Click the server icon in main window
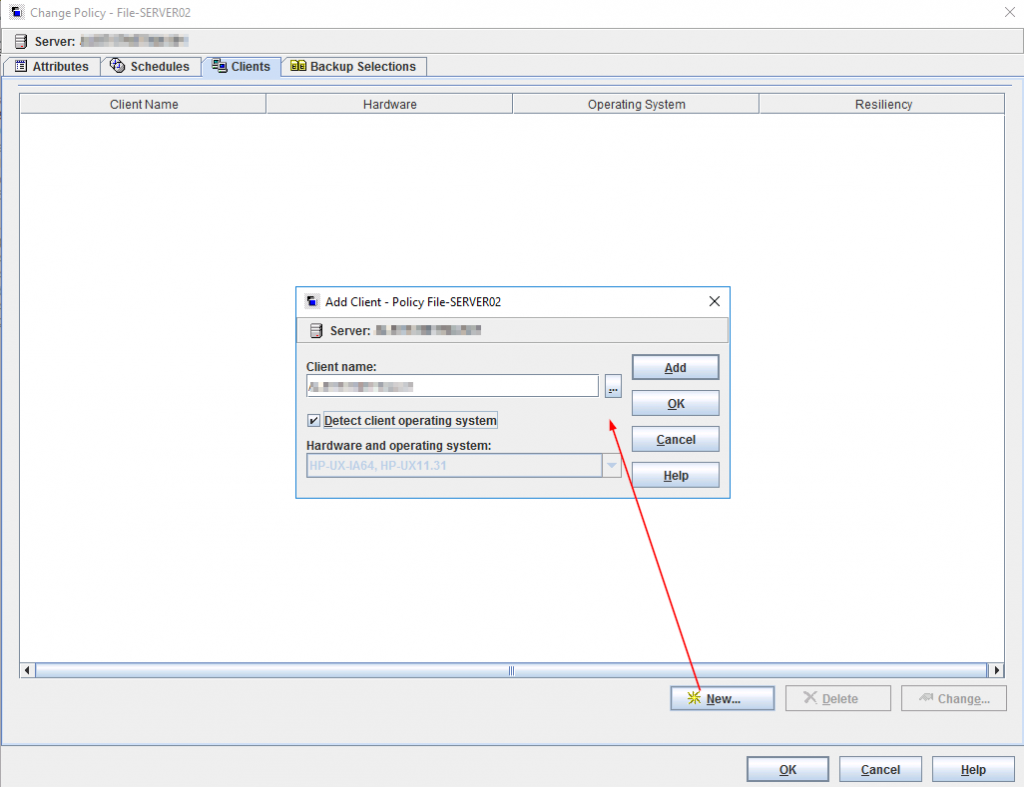Screen dimensions: 1024x787 pos(21,42)
